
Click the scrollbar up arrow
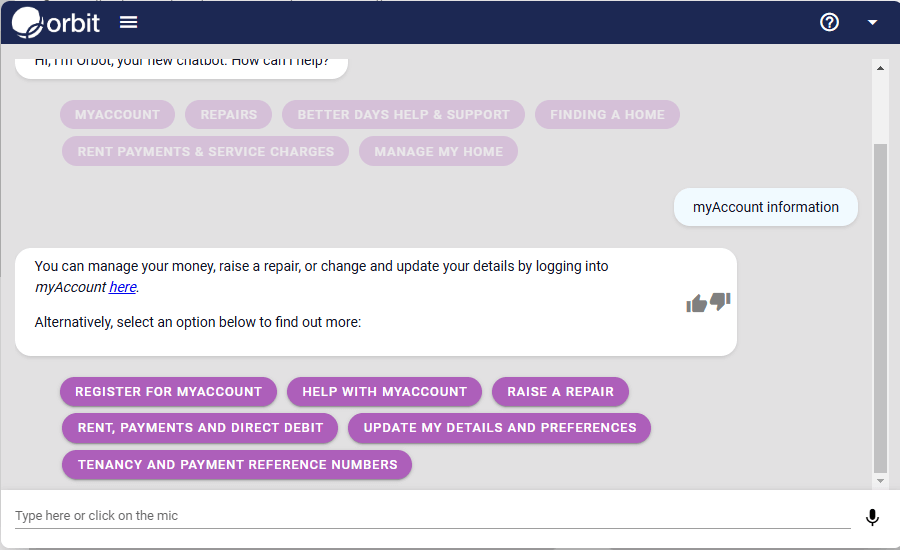click(880, 68)
